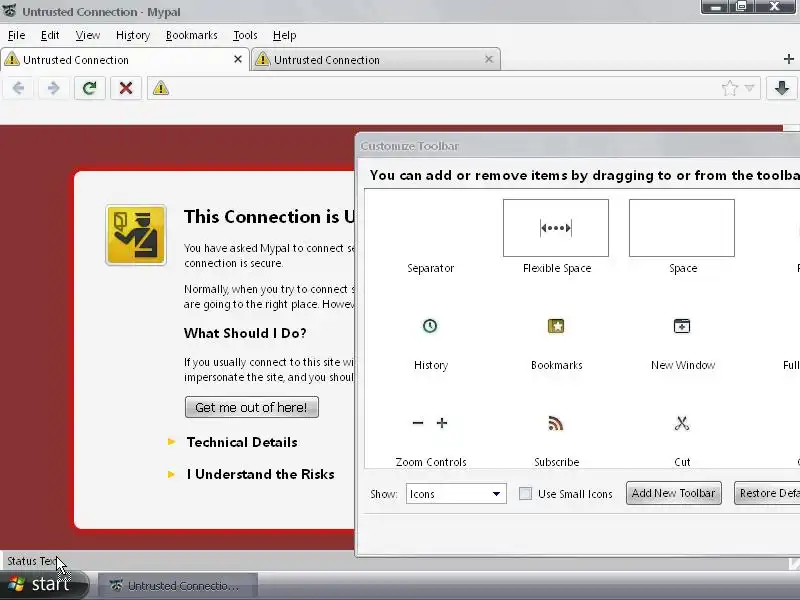This screenshot has height=600, width=800.
Task: Click the Mypal raccoon title icon
Action: tap(10, 11)
